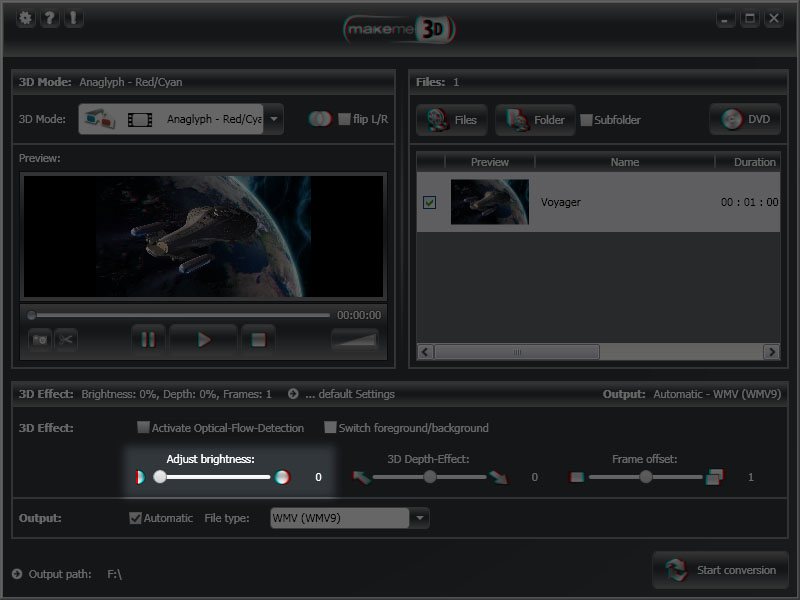
Task: Click the depth decrease arrow icon
Action: click(x=361, y=477)
